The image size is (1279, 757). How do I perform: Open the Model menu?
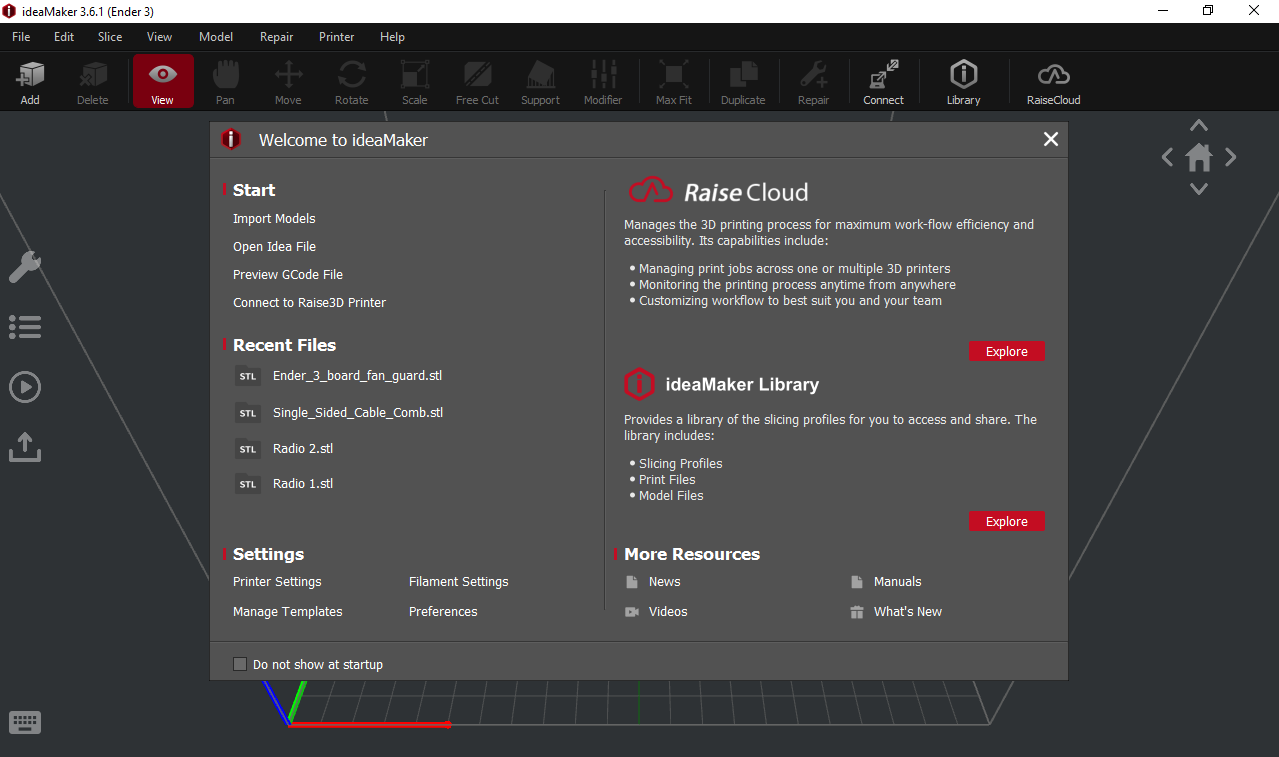click(x=216, y=37)
